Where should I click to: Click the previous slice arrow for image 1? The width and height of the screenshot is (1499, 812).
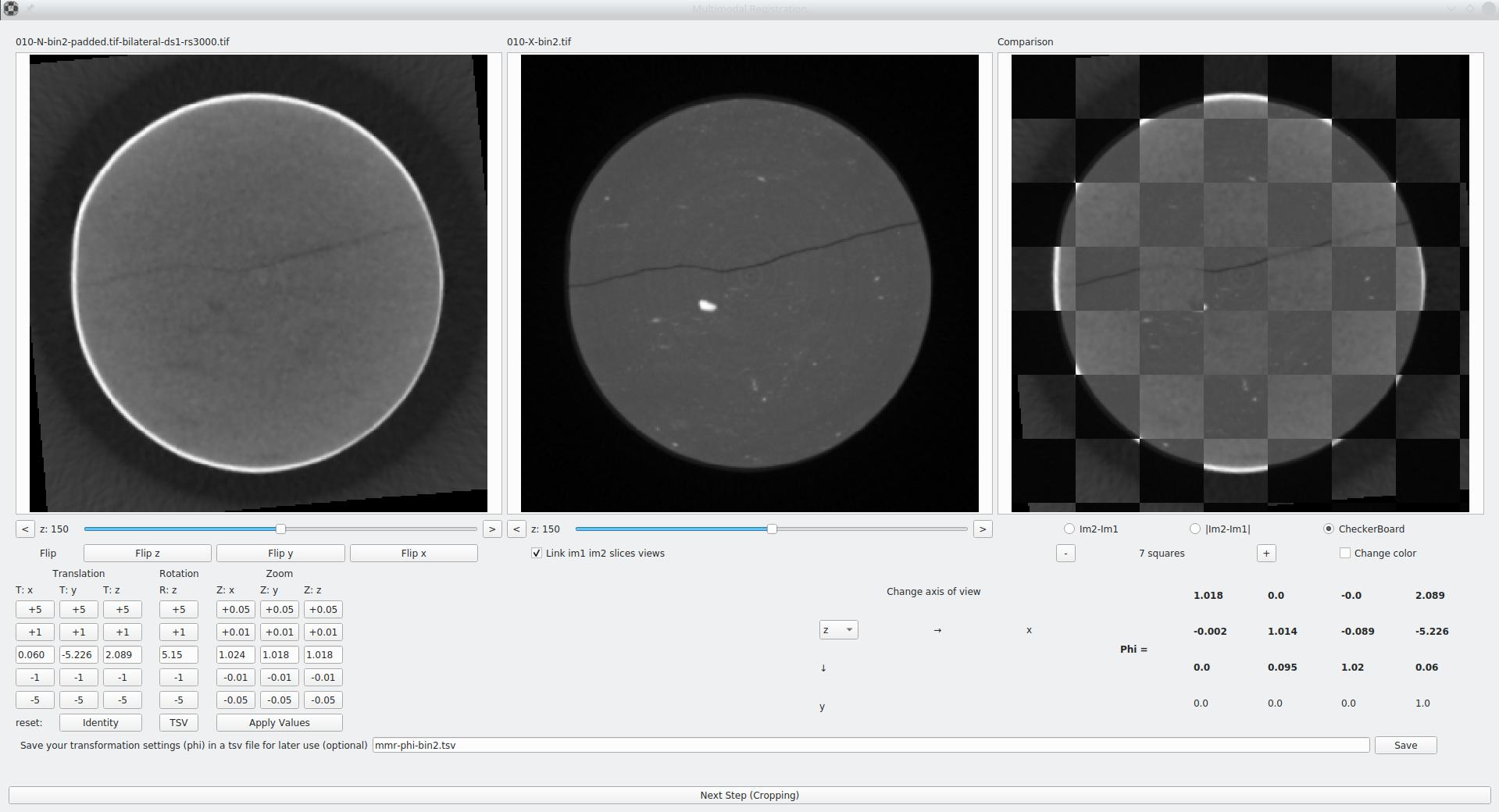pyautogui.click(x=25, y=529)
